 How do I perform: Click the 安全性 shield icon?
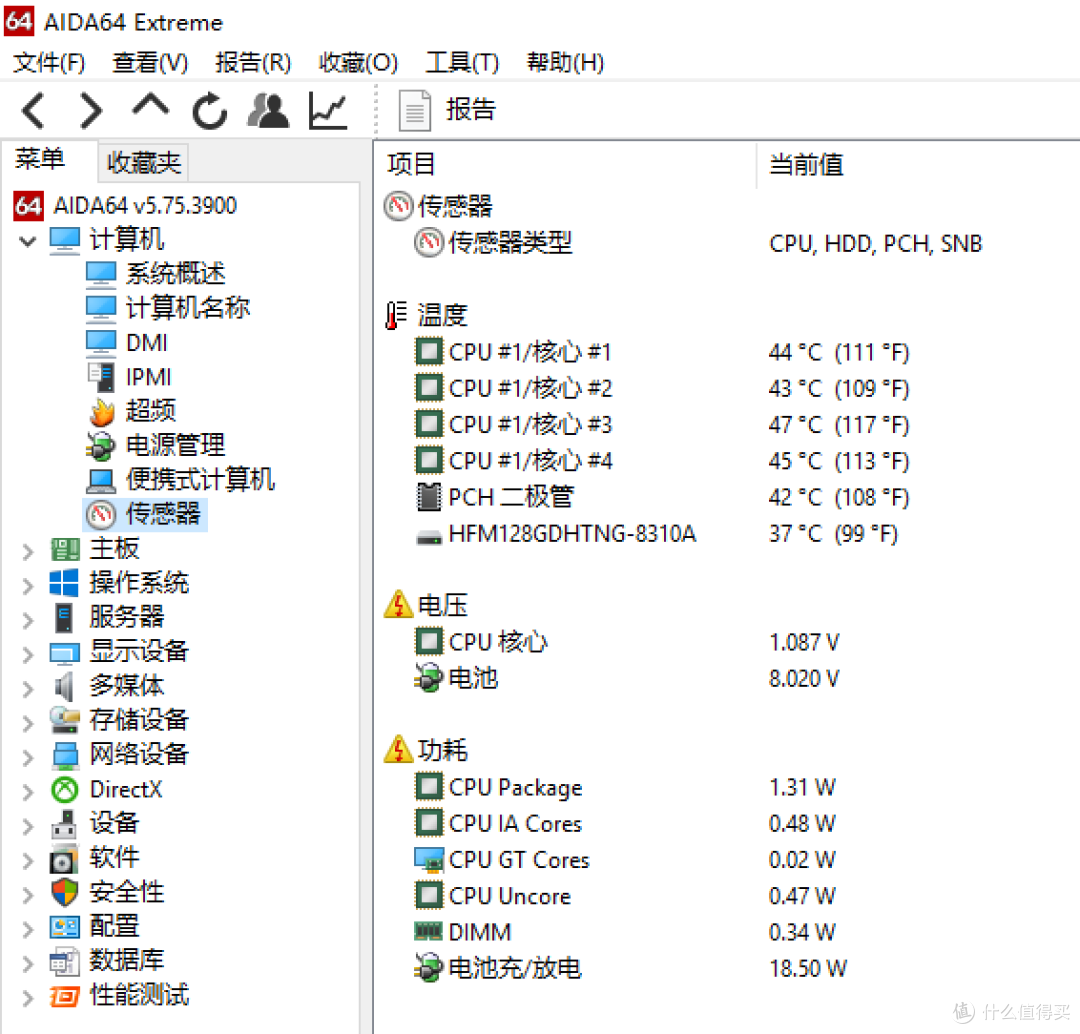point(65,893)
